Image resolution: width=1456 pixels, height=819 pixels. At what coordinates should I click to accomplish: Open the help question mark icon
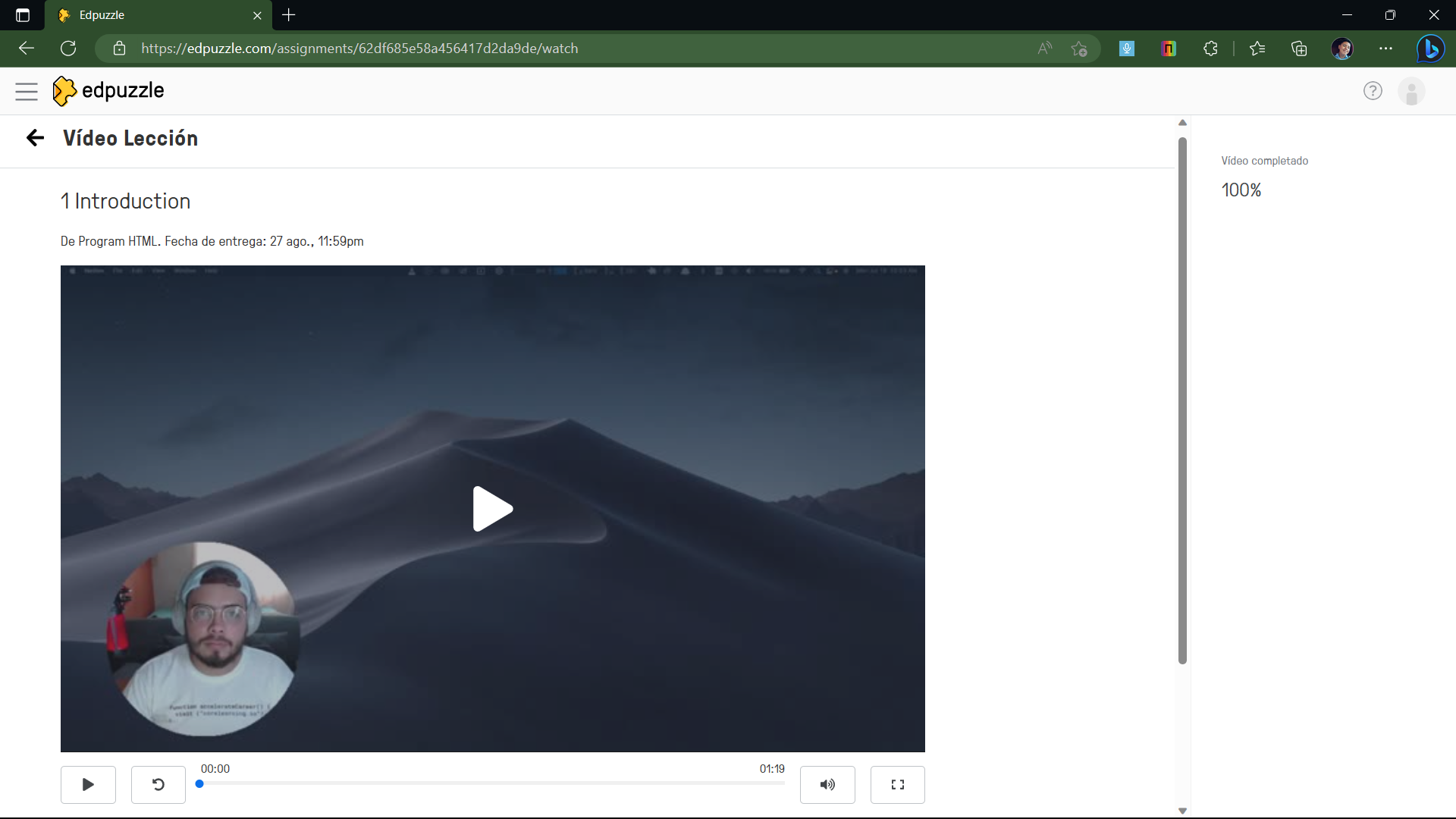[x=1373, y=91]
